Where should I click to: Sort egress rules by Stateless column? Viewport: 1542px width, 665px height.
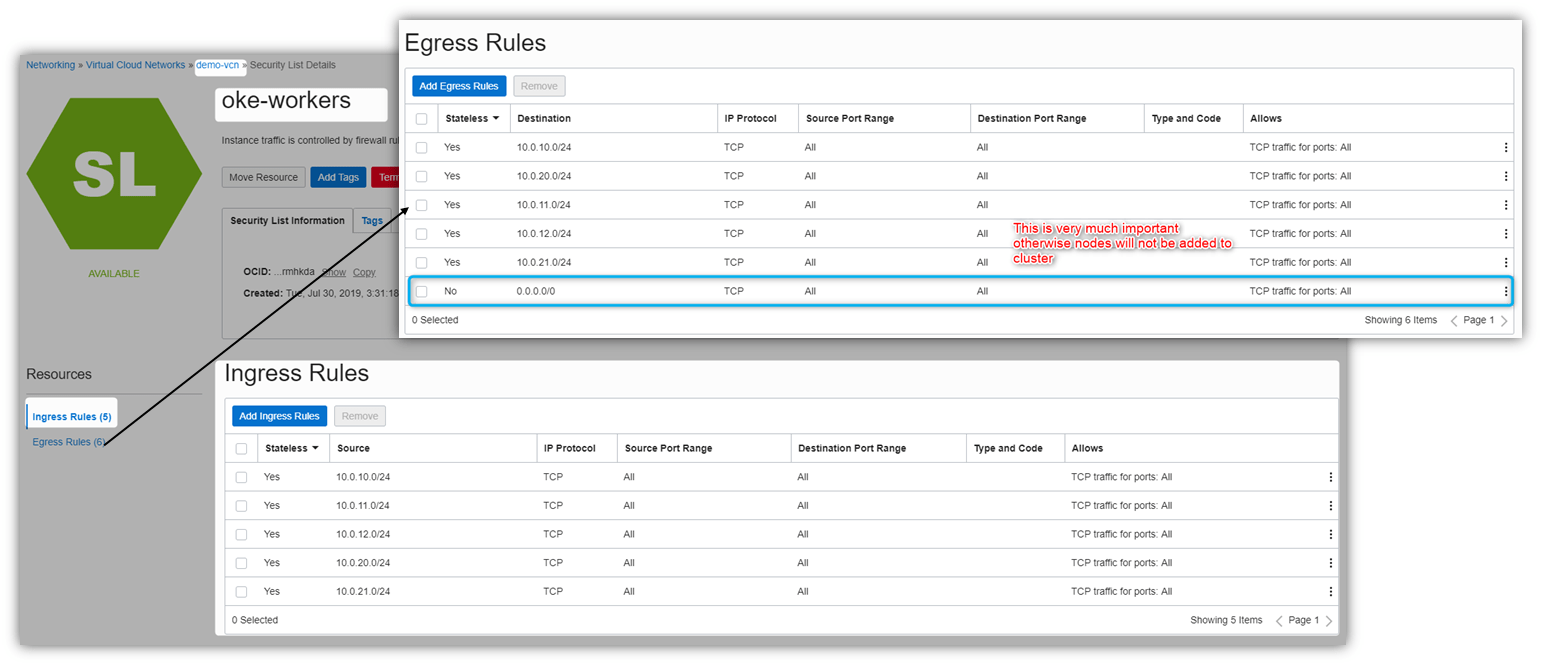click(472, 118)
